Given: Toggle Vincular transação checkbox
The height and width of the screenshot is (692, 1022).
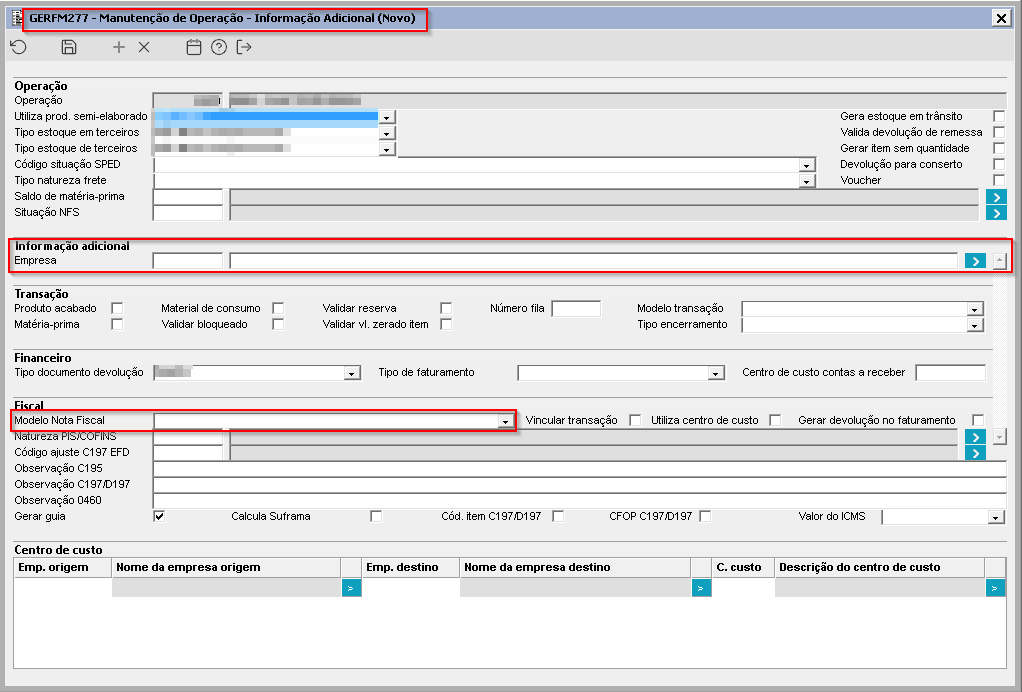Looking at the screenshot, I should coord(635,420).
